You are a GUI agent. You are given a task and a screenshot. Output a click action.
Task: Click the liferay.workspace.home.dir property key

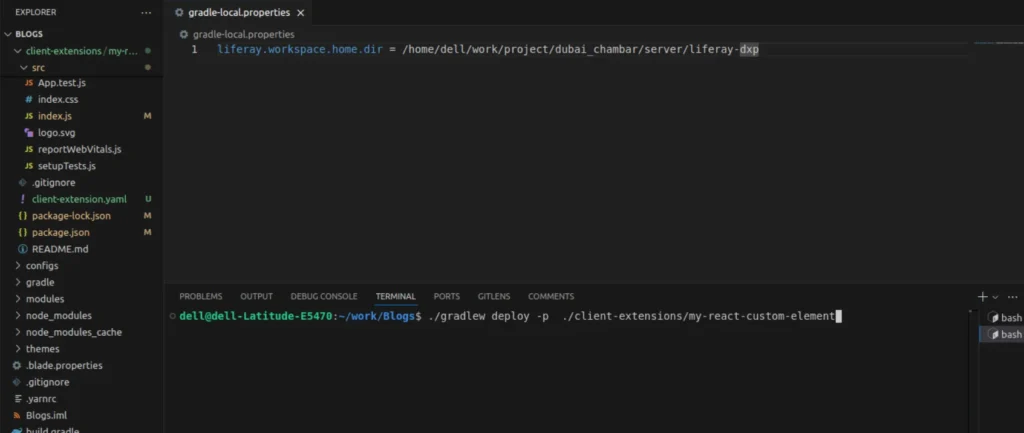[x=300, y=50]
